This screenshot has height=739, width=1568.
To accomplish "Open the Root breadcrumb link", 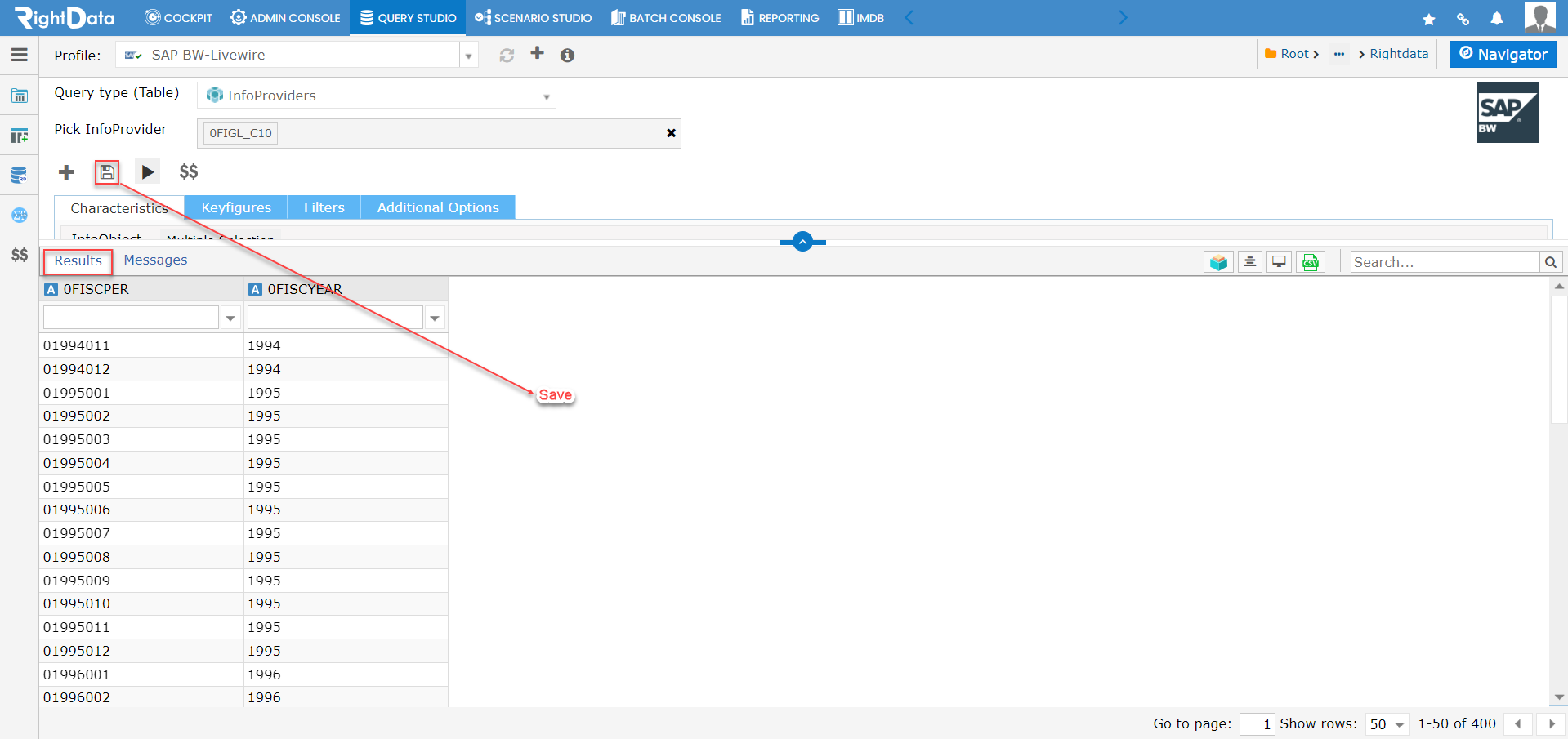I will [1295, 53].
